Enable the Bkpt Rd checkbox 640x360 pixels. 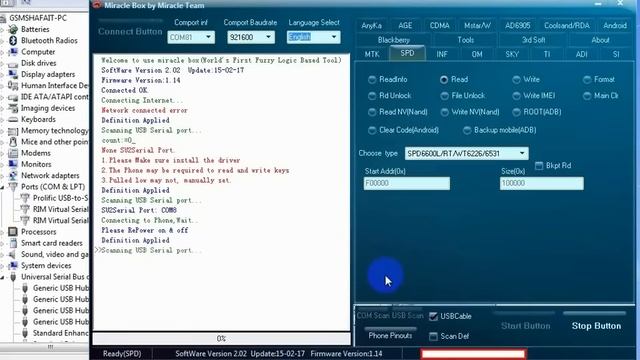coord(539,166)
